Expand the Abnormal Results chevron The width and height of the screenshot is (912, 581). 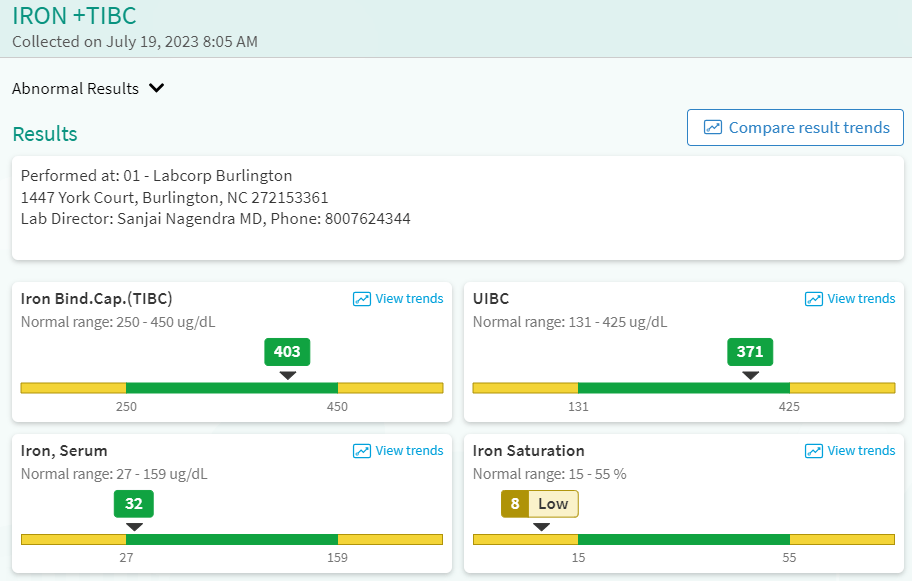[x=156, y=88]
